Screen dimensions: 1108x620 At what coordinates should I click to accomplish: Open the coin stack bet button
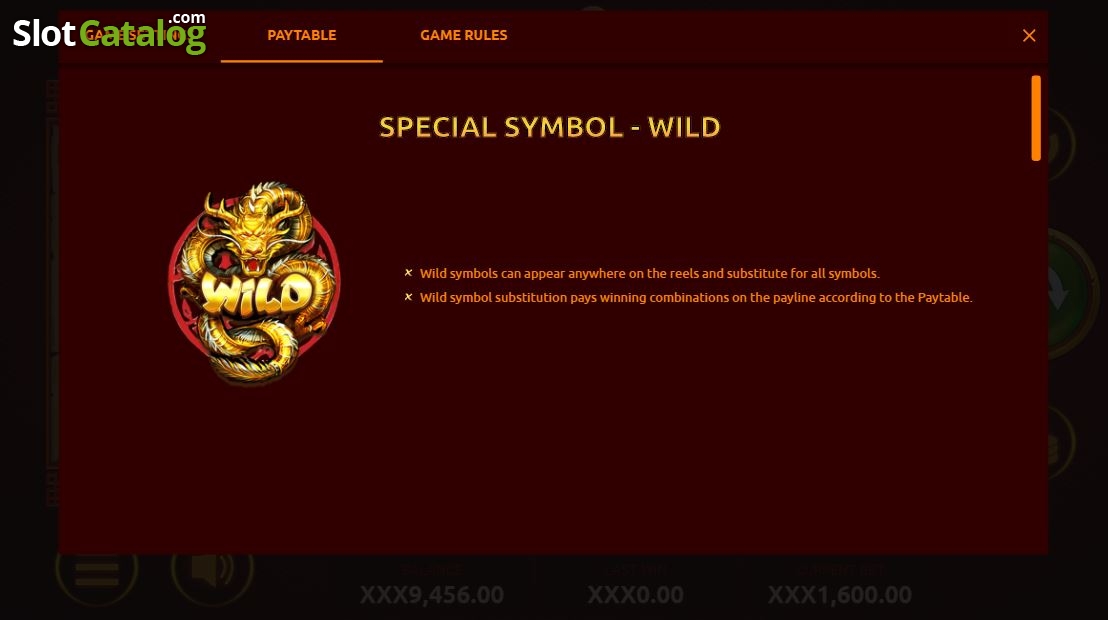[1061, 443]
